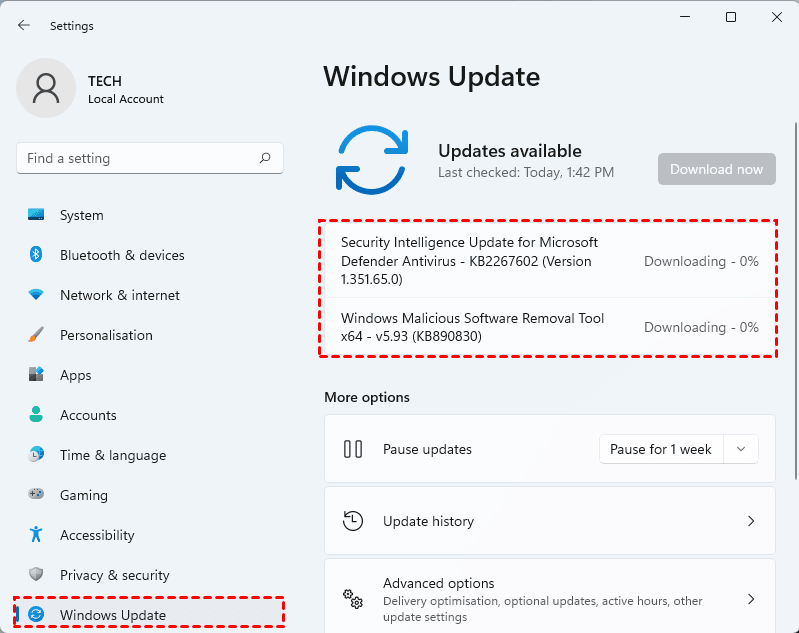Click the Pause updates label
Image resolution: width=799 pixels, height=633 pixels.
point(427,449)
